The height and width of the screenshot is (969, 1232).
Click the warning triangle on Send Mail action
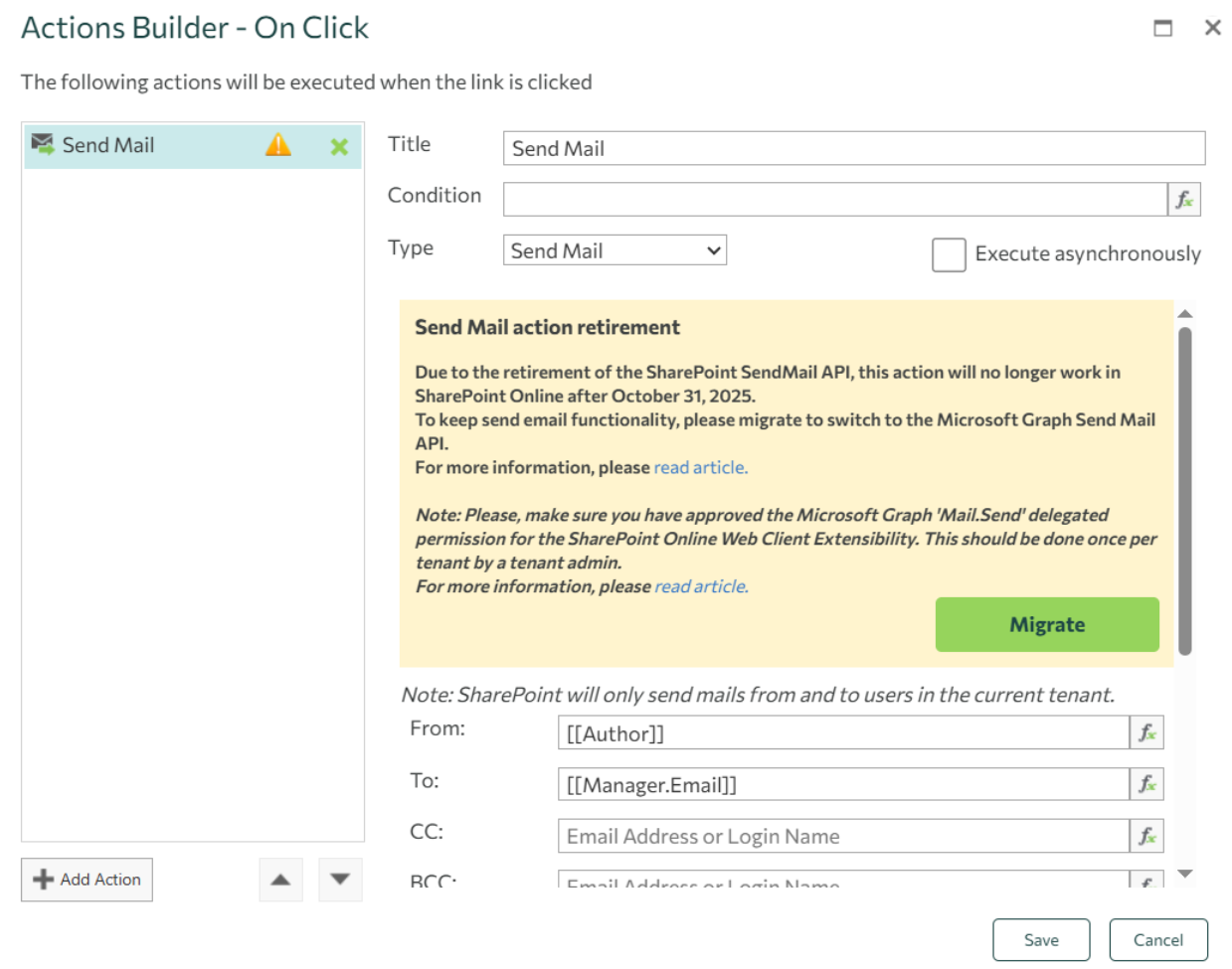[x=278, y=145]
